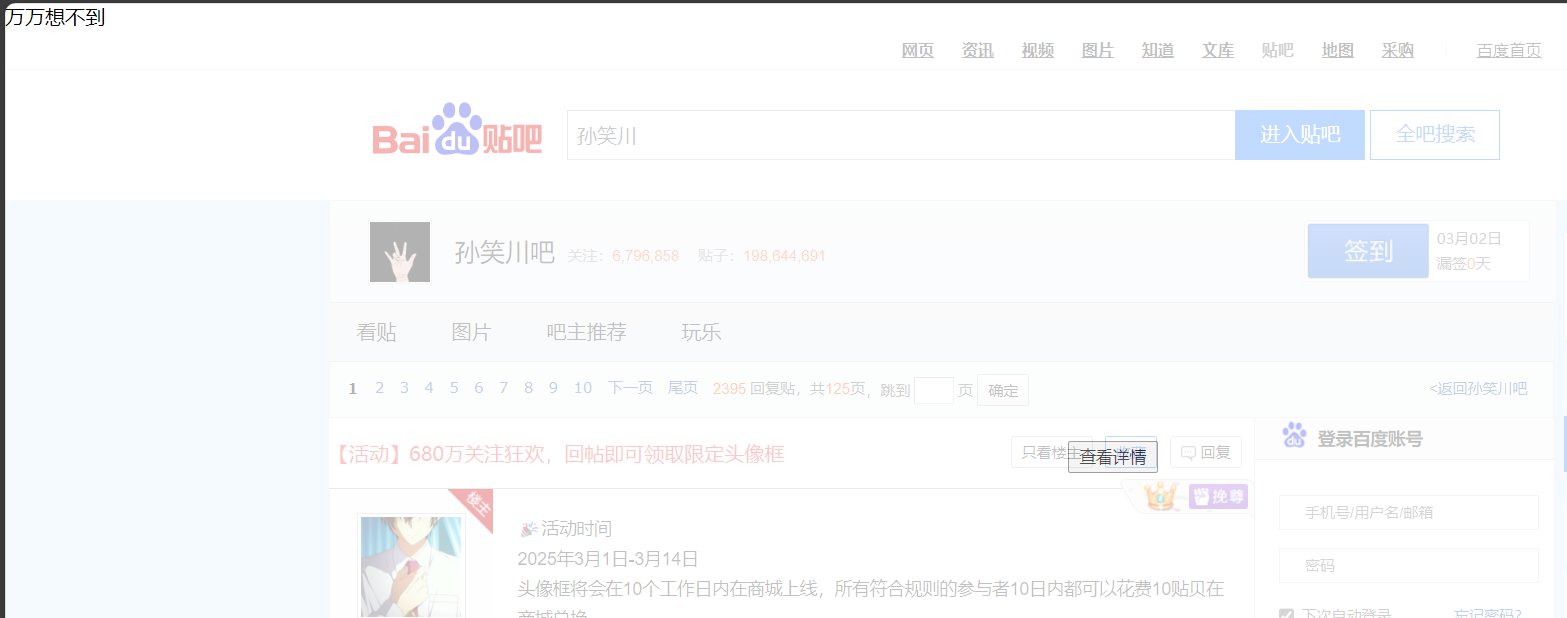
Task: Go to page 7 of the thread
Action: pos(504,388)
